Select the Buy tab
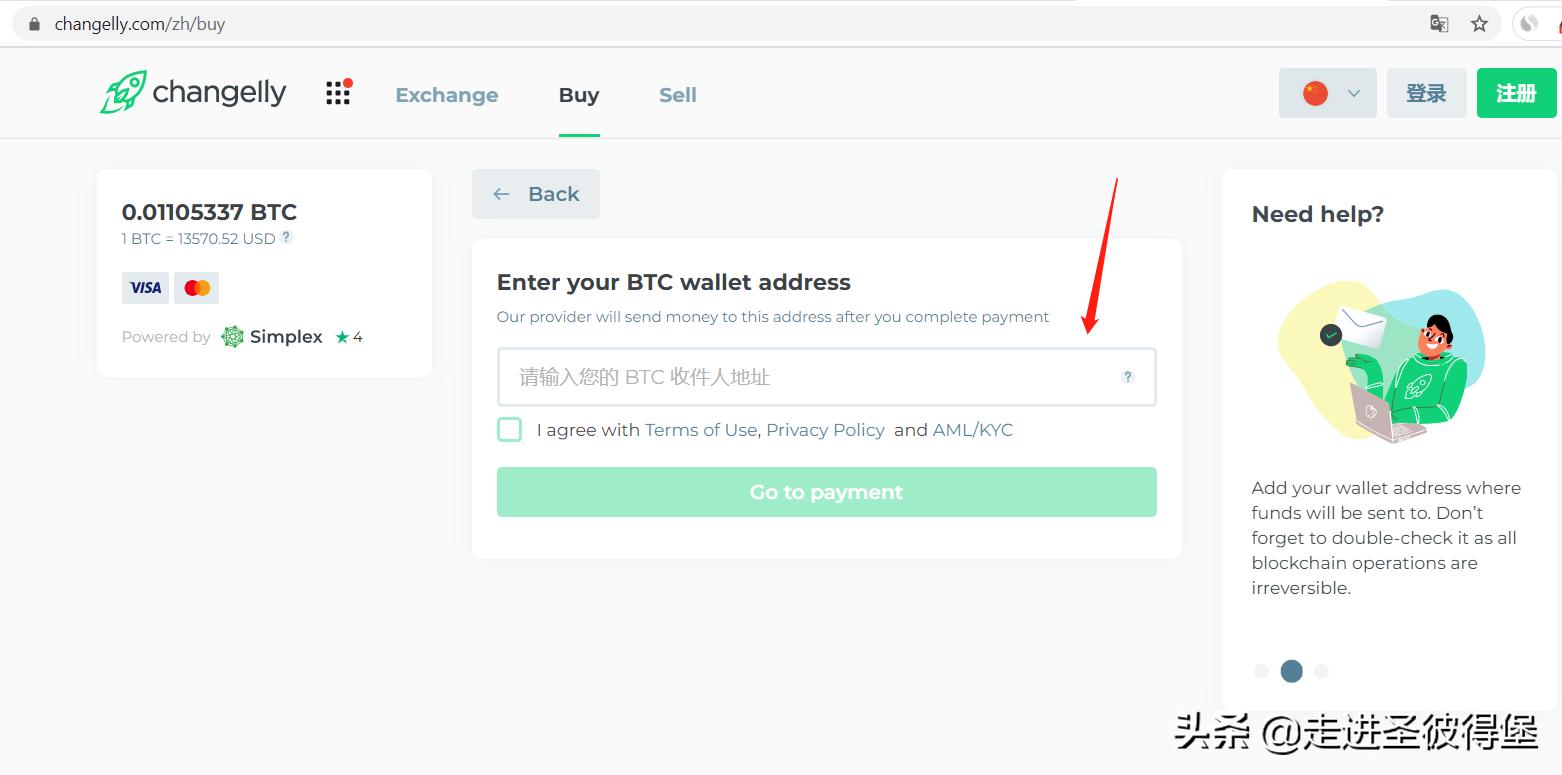The width and height of the screenshot is (1562, 775). pos(579,95)
